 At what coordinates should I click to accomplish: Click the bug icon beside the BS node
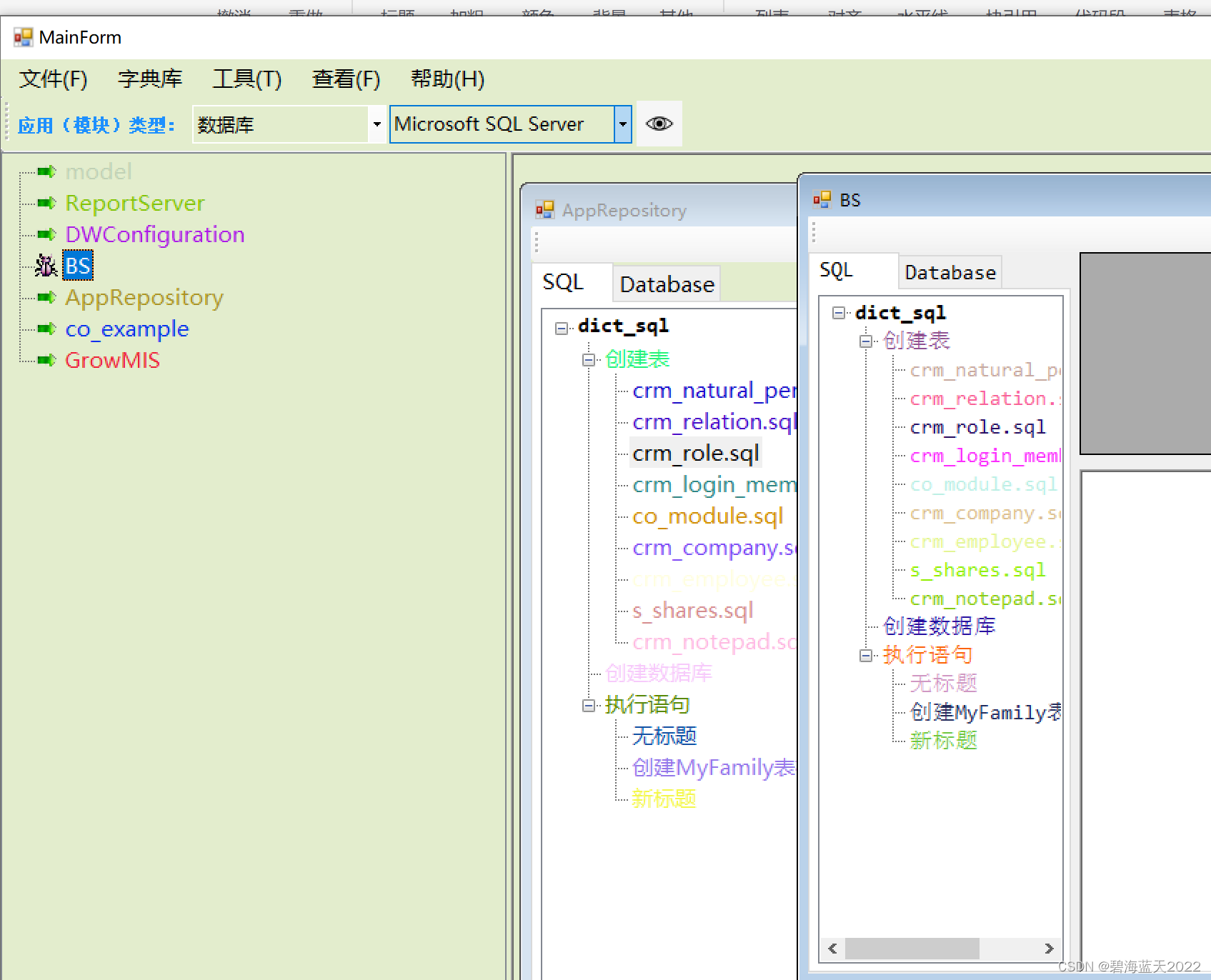[45, 265]
